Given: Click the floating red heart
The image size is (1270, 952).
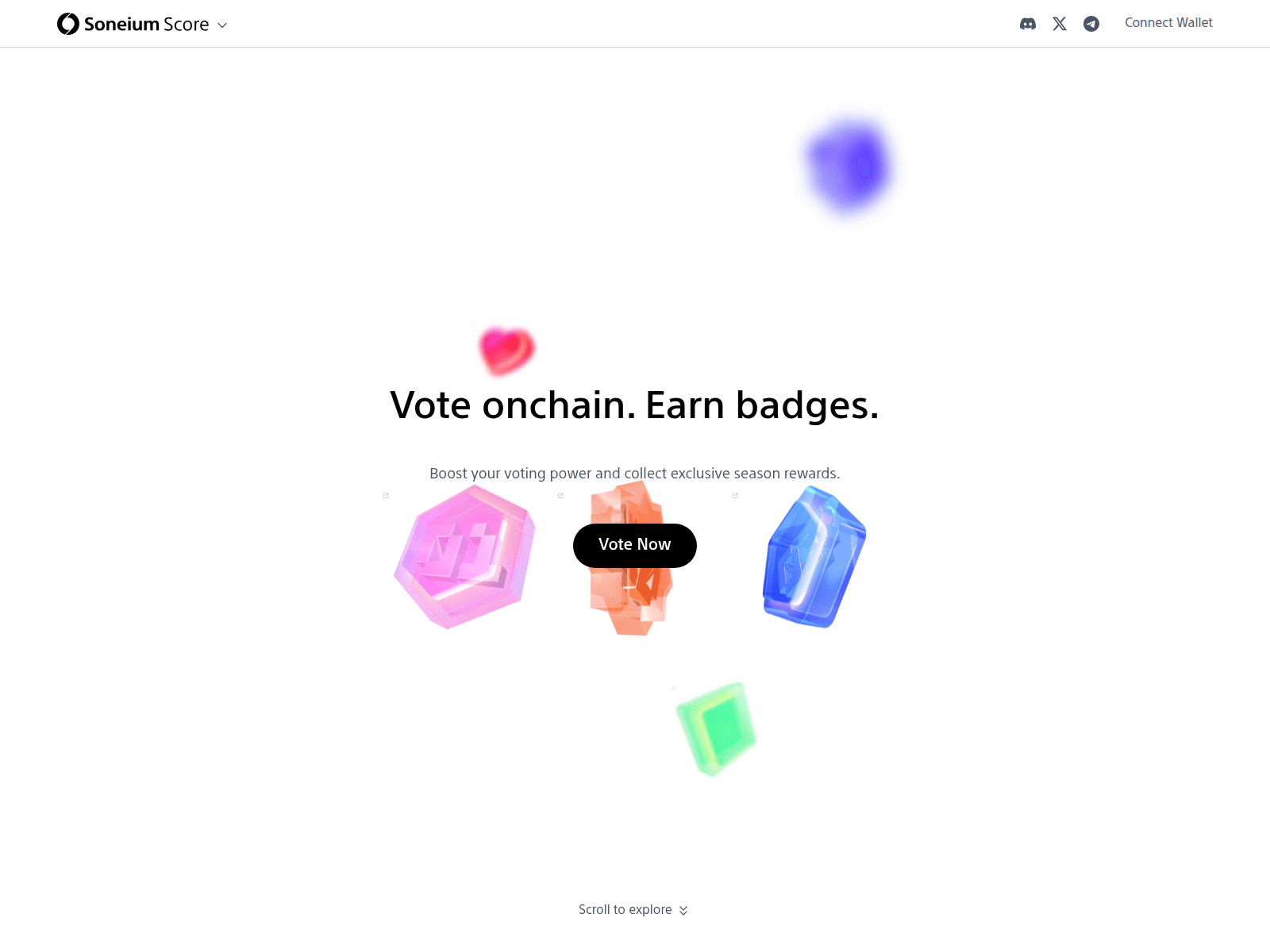Looking at the screenshot, I should 506,350.
